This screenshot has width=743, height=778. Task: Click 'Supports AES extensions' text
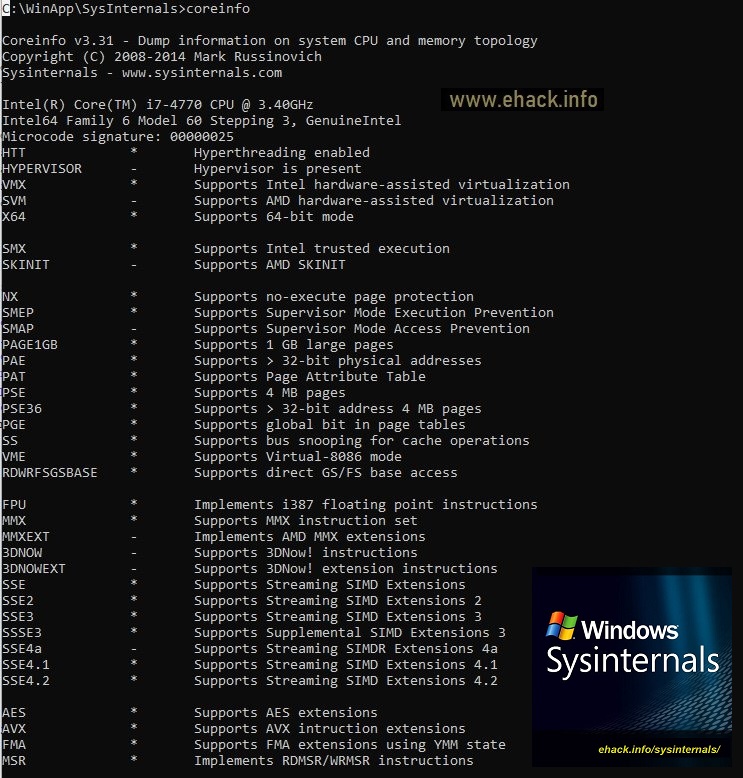[x=286, y=713]
